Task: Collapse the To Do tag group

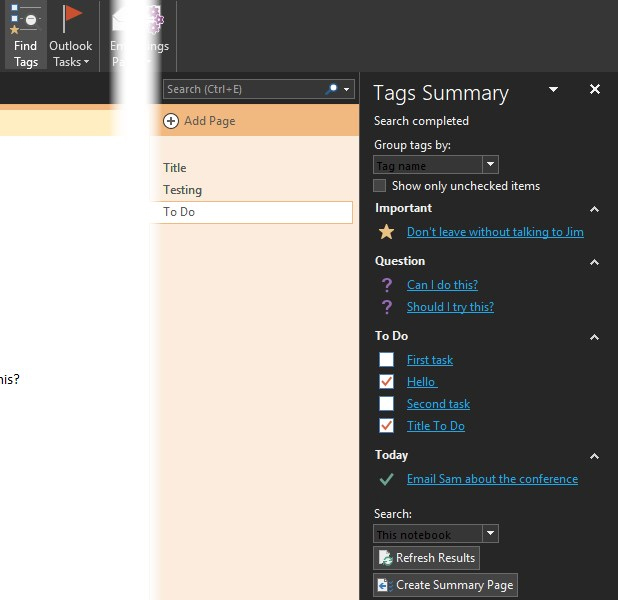Action: coord(595,337)
